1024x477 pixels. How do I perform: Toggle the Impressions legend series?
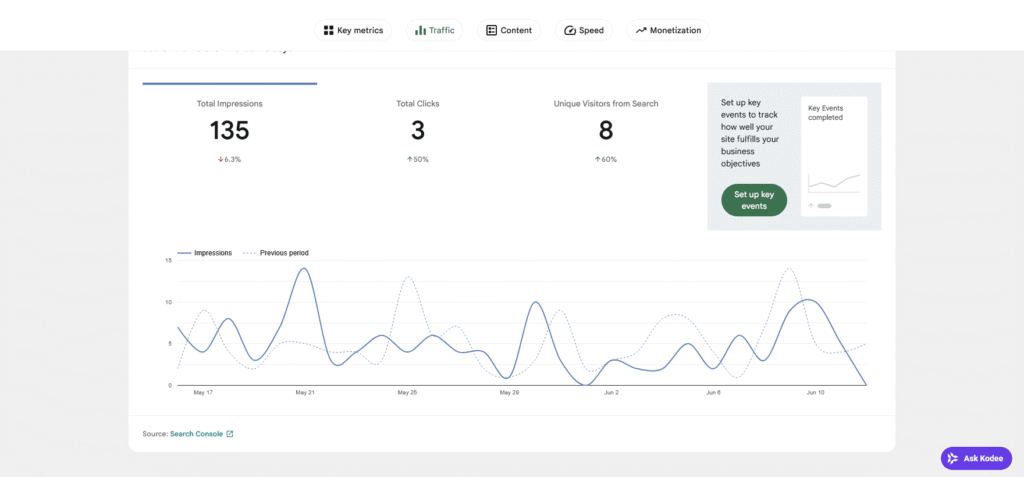[204, 253]
